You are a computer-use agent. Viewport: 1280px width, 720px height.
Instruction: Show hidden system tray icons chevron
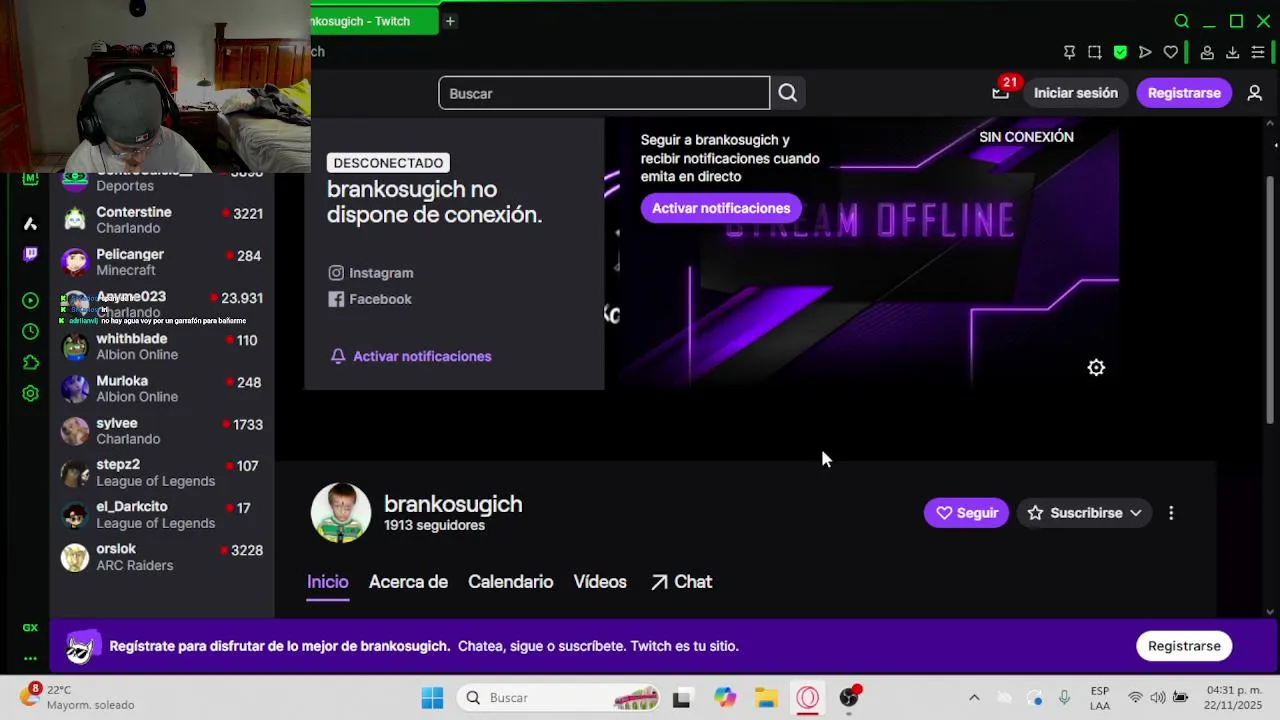pyautogui.click(x=974, y=698)
